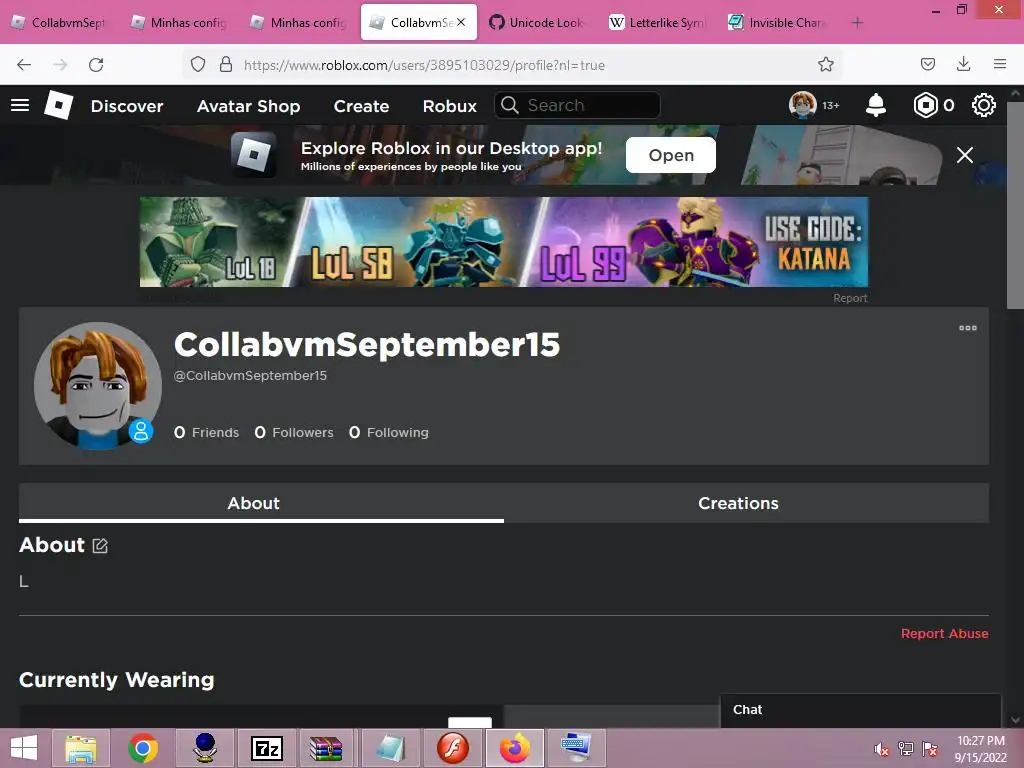Screen dimensions: 1024x768
Task: Click the CollabvmSeptember15 profile avatar picture
Action: [x=98, y=385]
